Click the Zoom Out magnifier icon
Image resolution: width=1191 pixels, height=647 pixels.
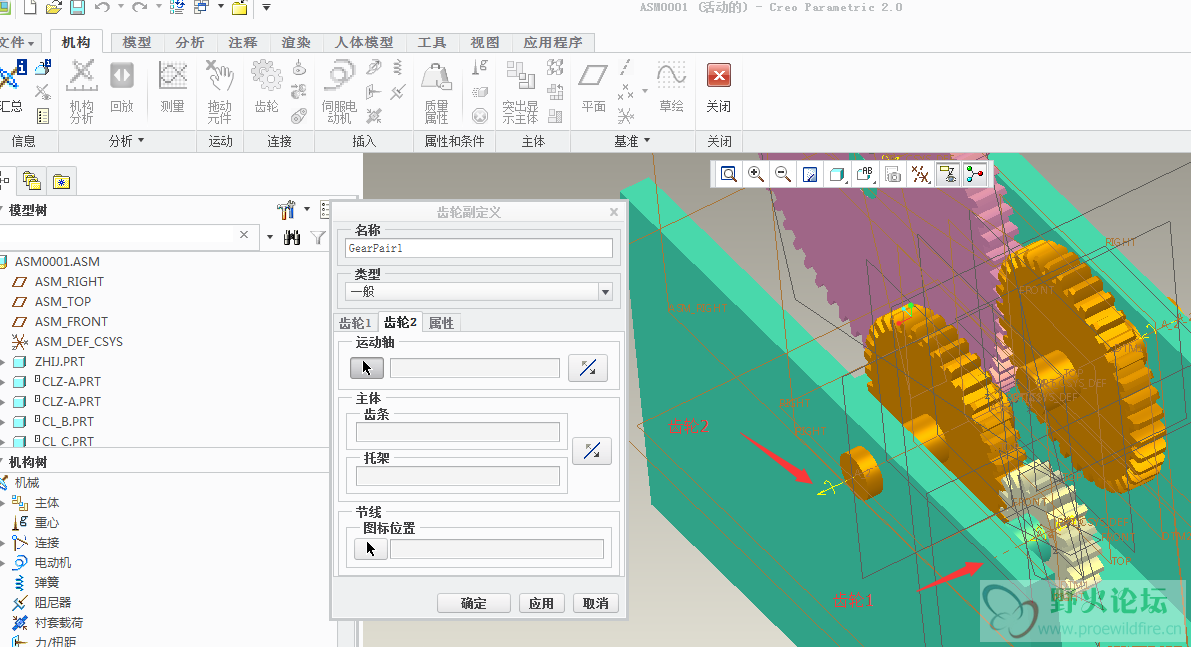(783, 175)
